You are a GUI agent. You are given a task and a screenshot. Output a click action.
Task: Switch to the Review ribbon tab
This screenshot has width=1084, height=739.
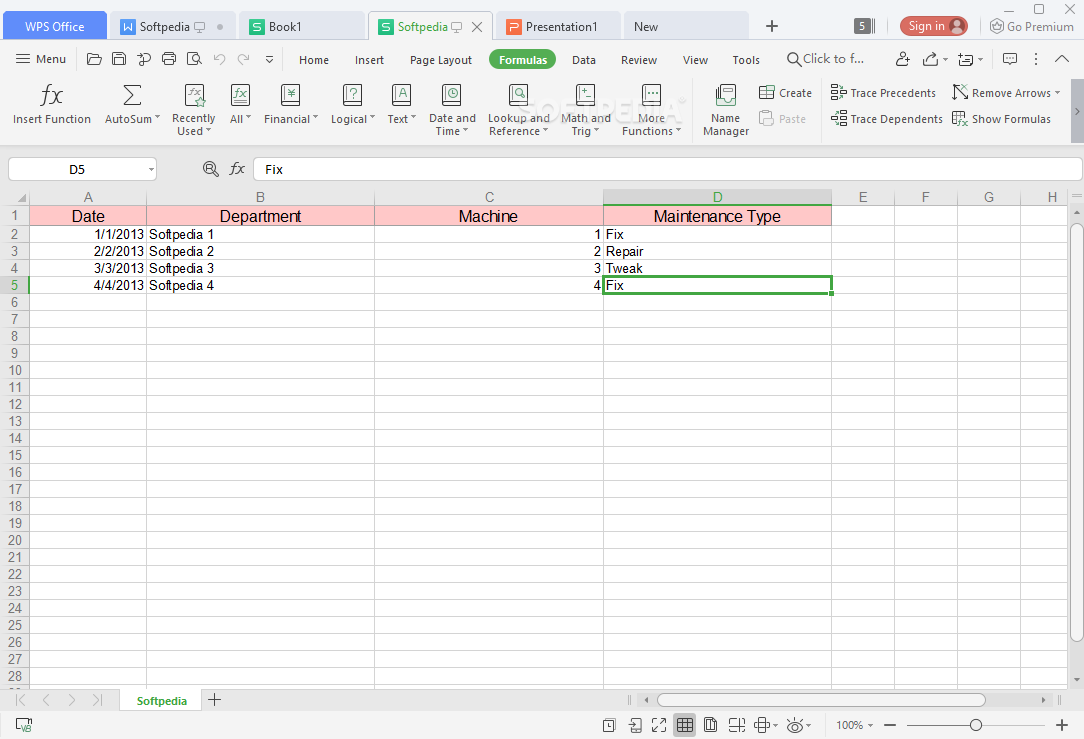(639, 60)
